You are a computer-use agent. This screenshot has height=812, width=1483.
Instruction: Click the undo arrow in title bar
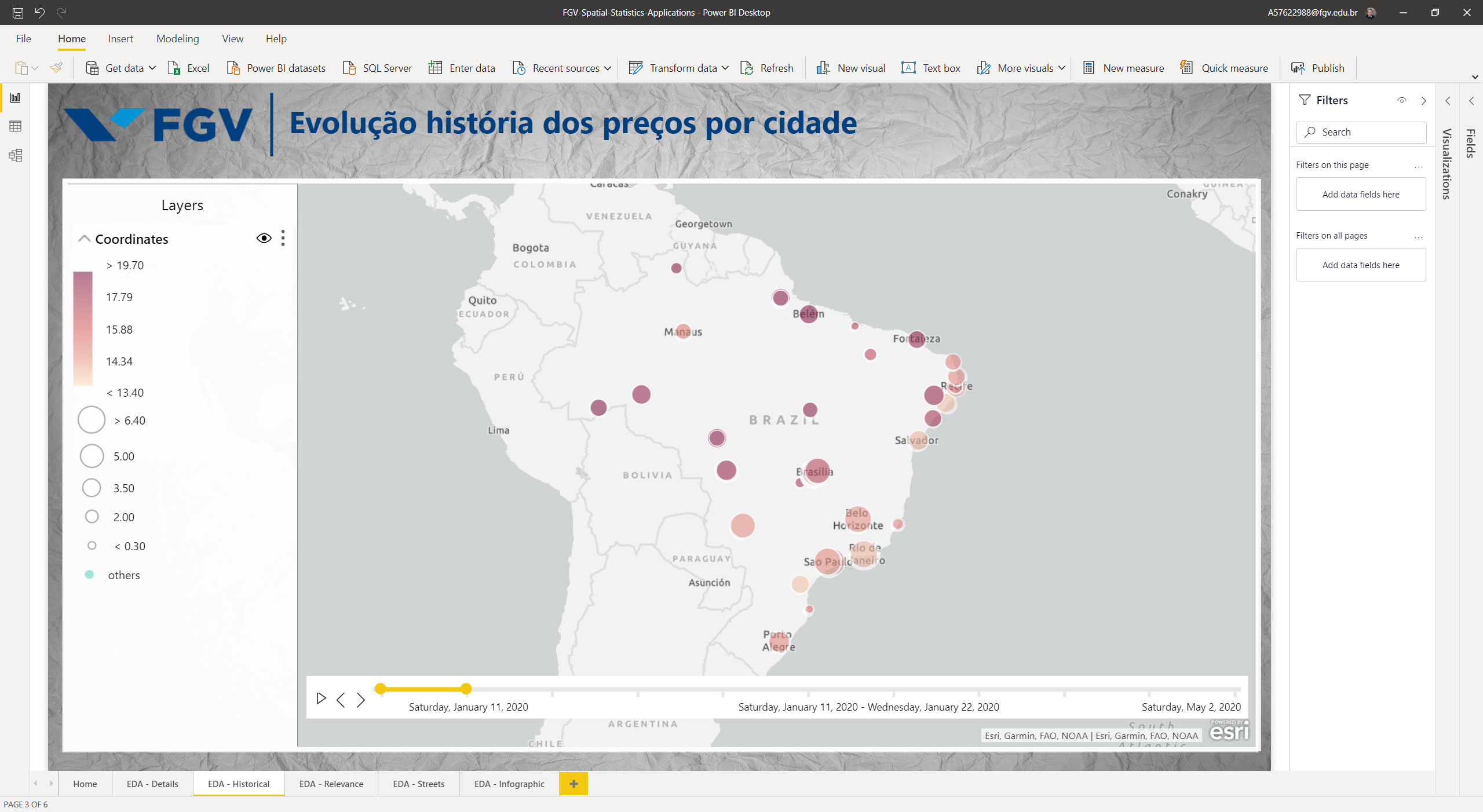pyautogui.click(x=39, y=12)
